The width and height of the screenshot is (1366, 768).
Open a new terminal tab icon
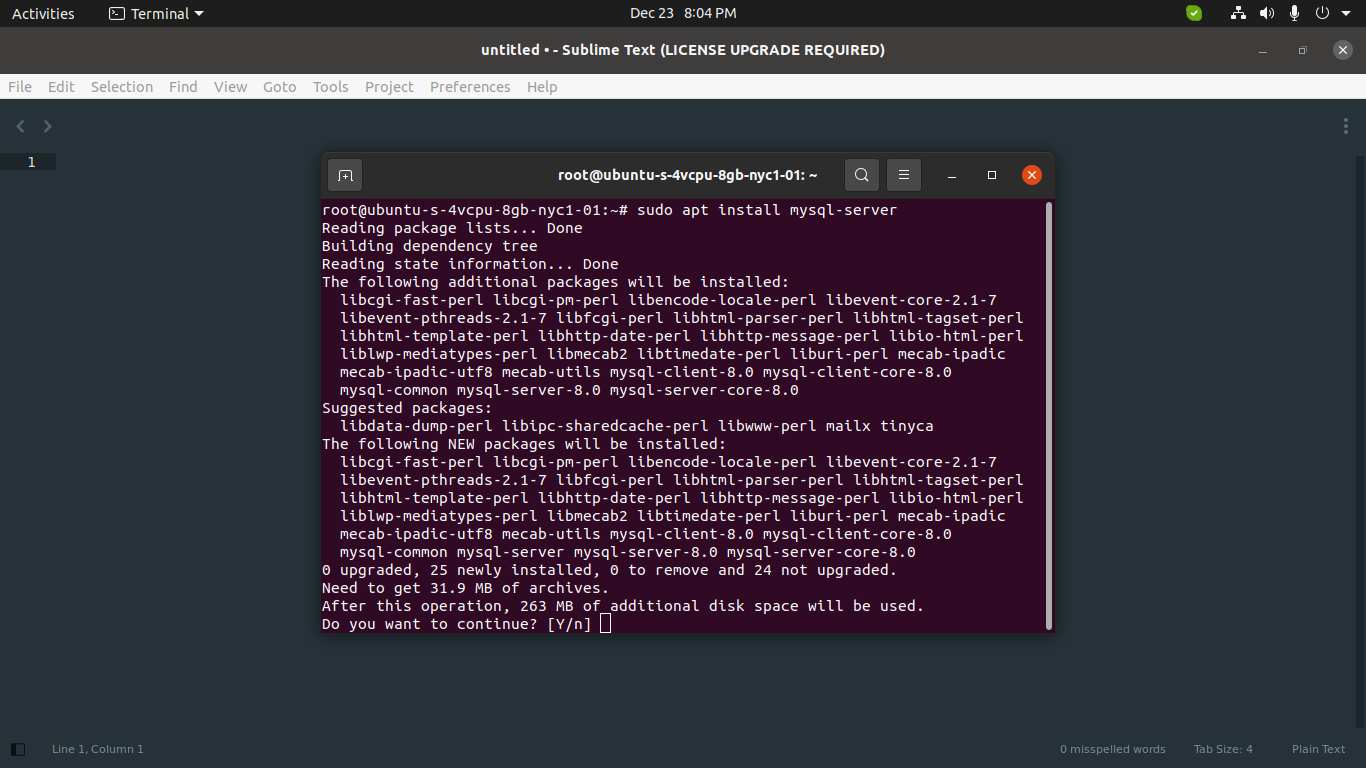[345, 176]
